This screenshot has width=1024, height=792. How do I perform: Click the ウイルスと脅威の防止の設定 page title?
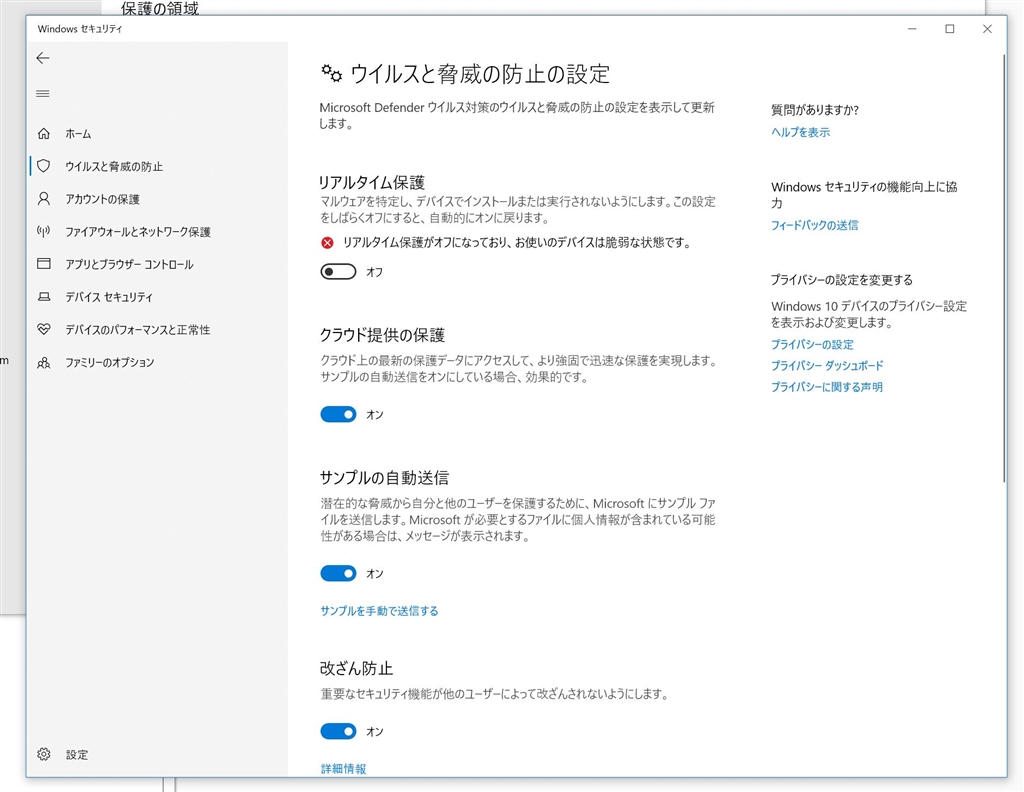click(480, 74)
